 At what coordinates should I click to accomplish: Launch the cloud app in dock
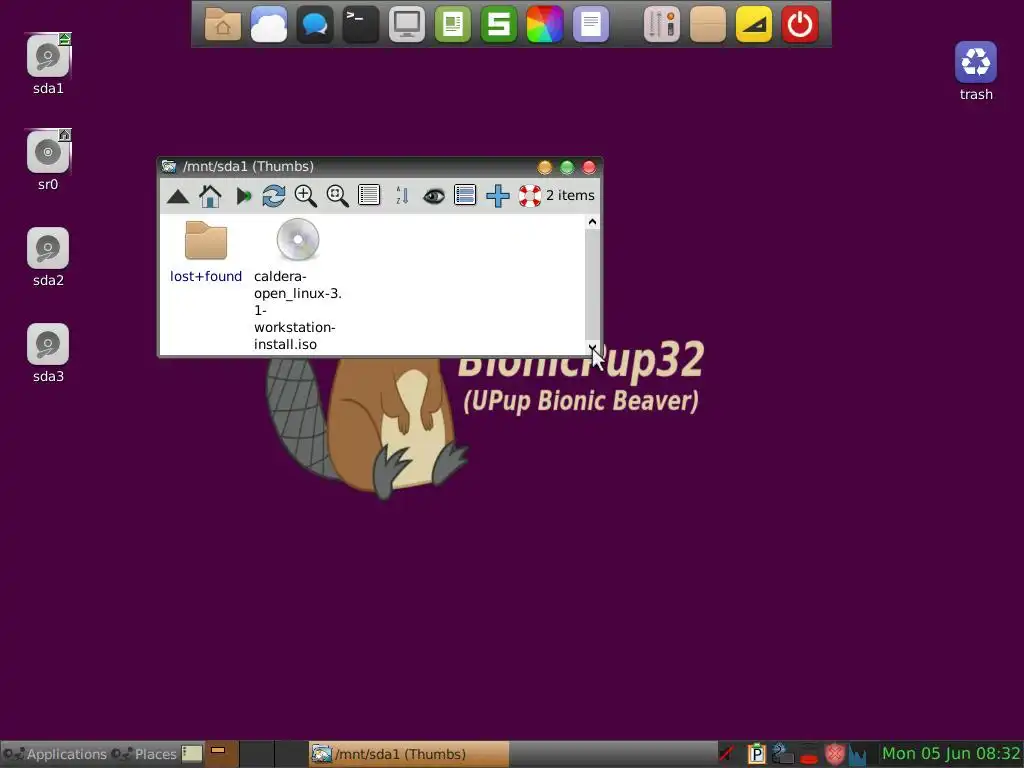(x=269, y=25)
